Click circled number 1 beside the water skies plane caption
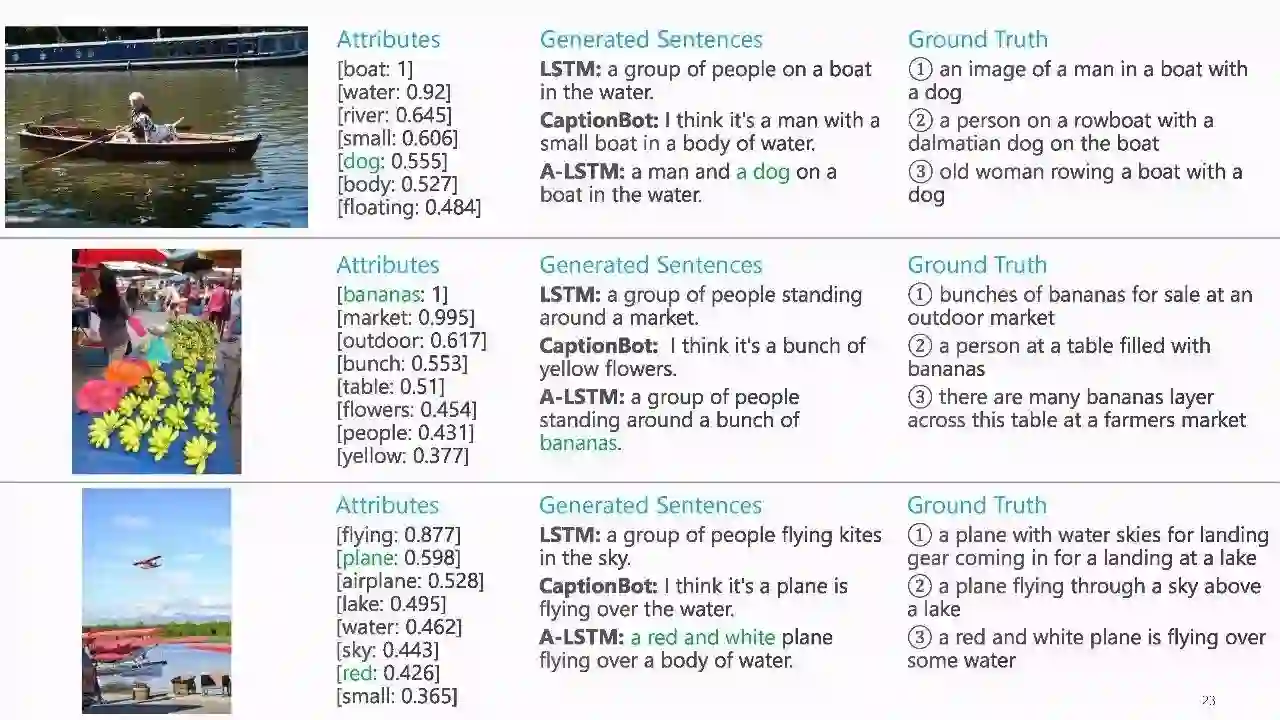1280x720 pixels. tap(920, 535)
